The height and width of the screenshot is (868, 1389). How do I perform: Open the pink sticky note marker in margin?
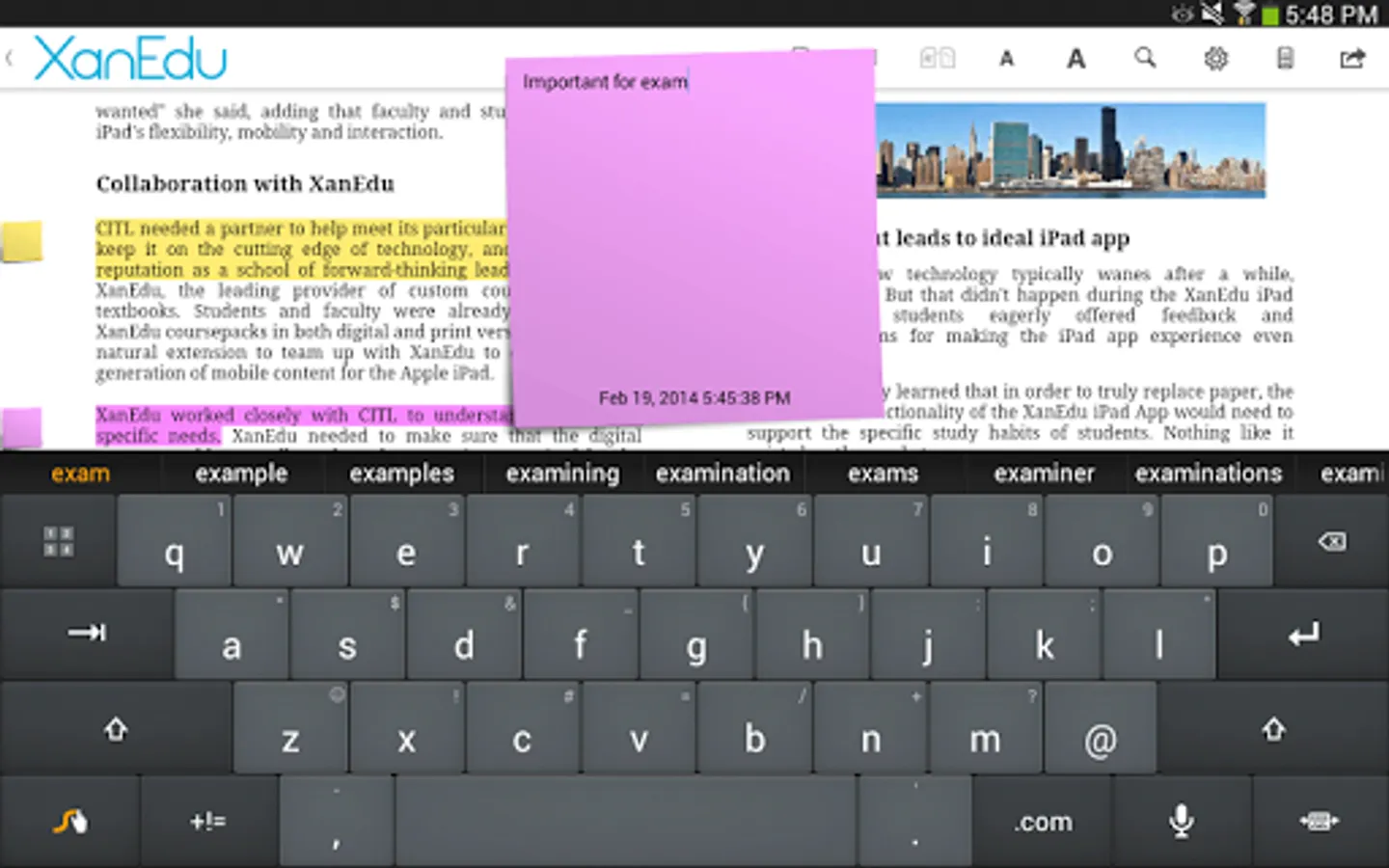tap(21, 427)
